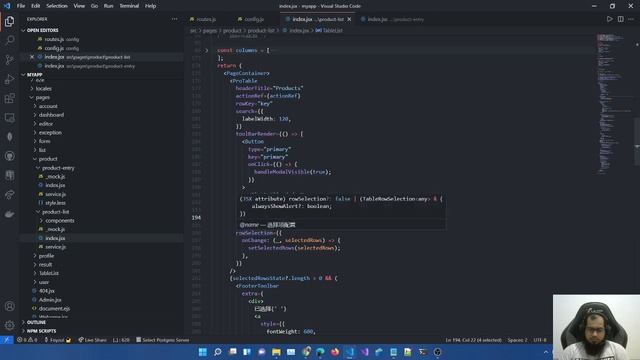Viewport: 640px width, 360px height.
Task: Click the remote window indicator in status bar
Action: click(7, 340)
